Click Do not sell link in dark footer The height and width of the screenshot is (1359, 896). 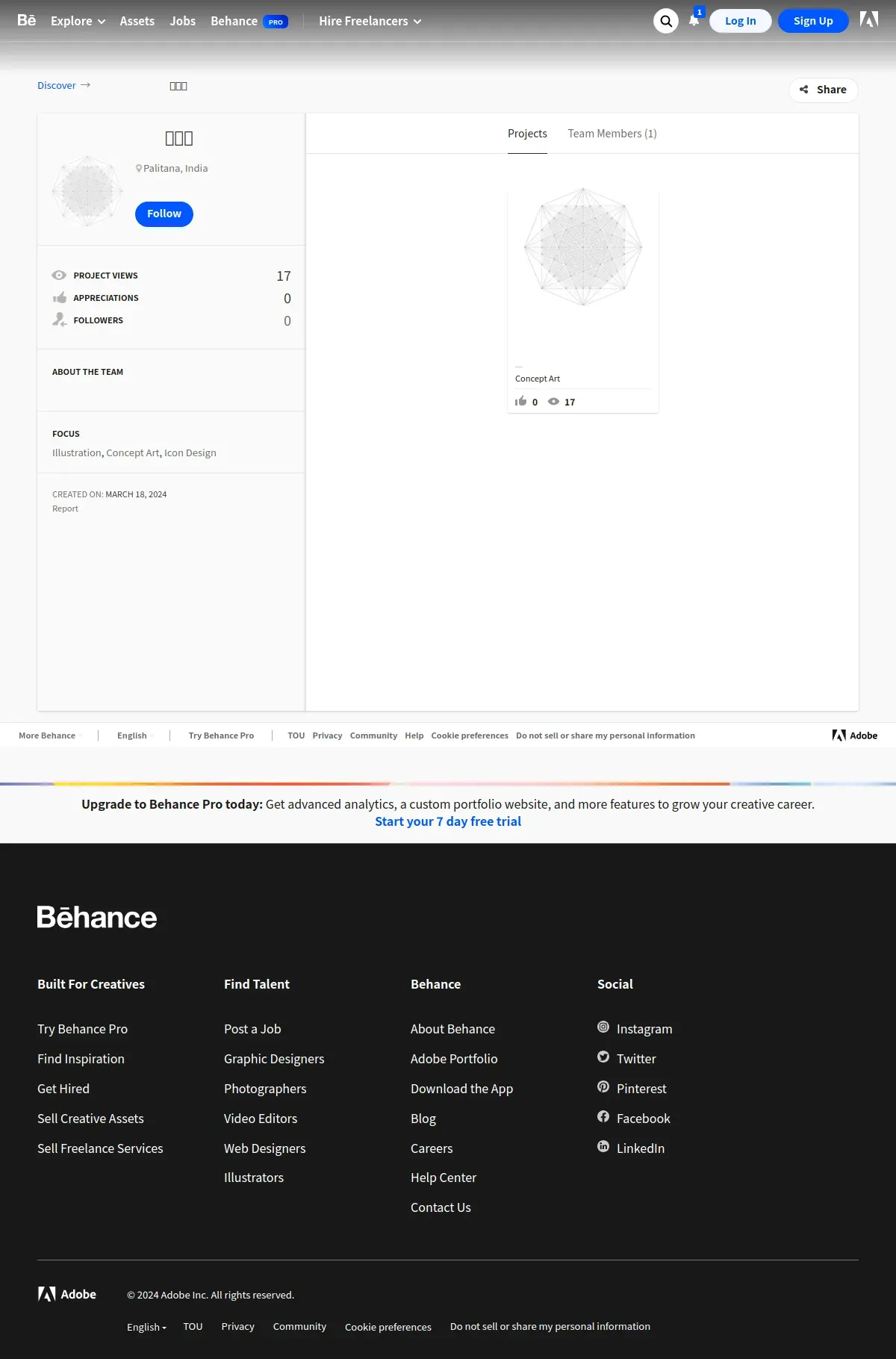tap(550, 1326)
